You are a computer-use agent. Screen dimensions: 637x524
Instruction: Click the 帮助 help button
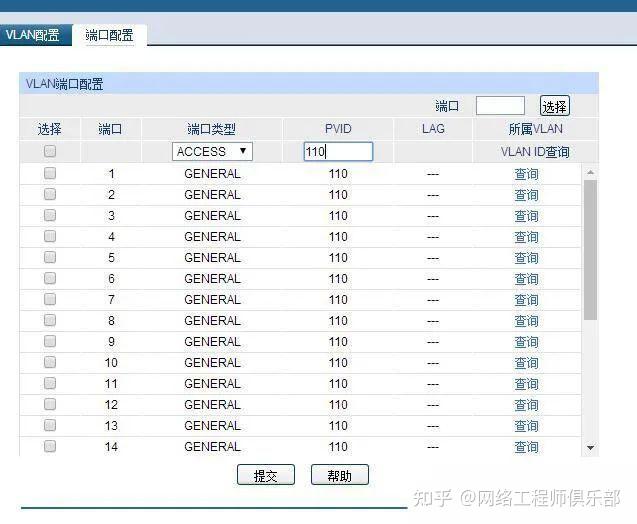(340, 476)
